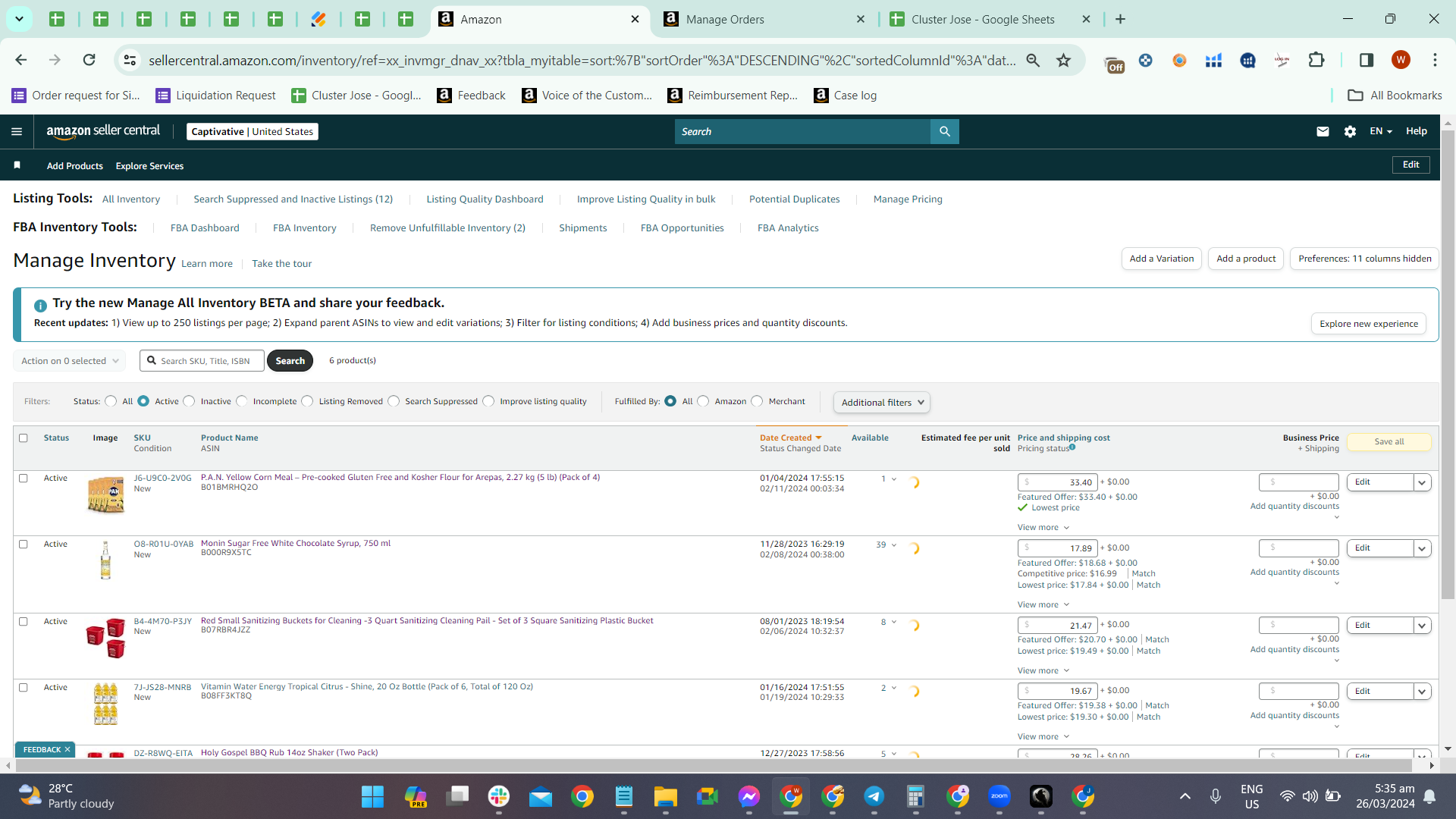The image size is (1456, 819).
Task: Open the Windows Start menu
Action: [372, 796]
